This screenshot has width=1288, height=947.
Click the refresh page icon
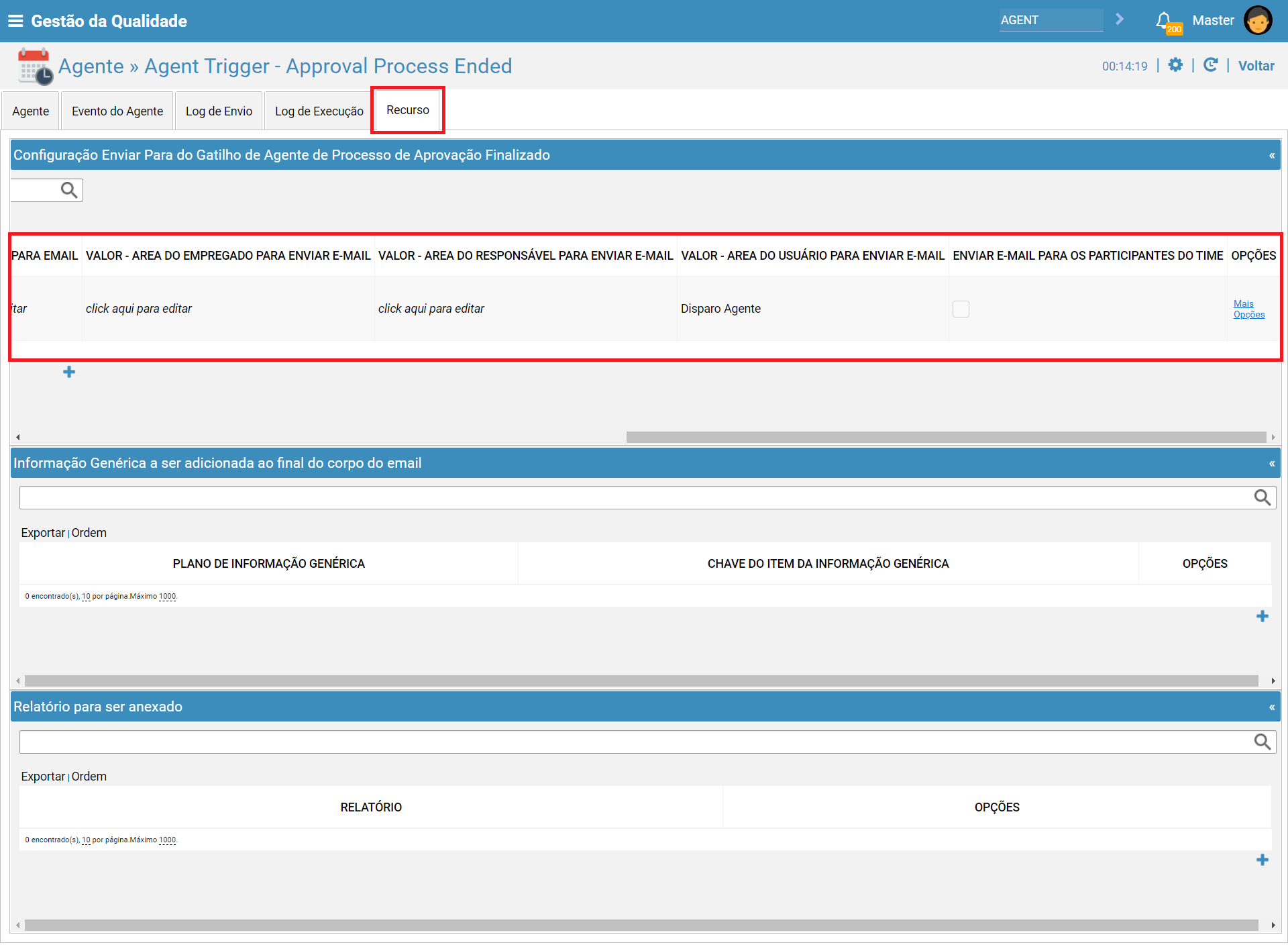[1210, 65]
